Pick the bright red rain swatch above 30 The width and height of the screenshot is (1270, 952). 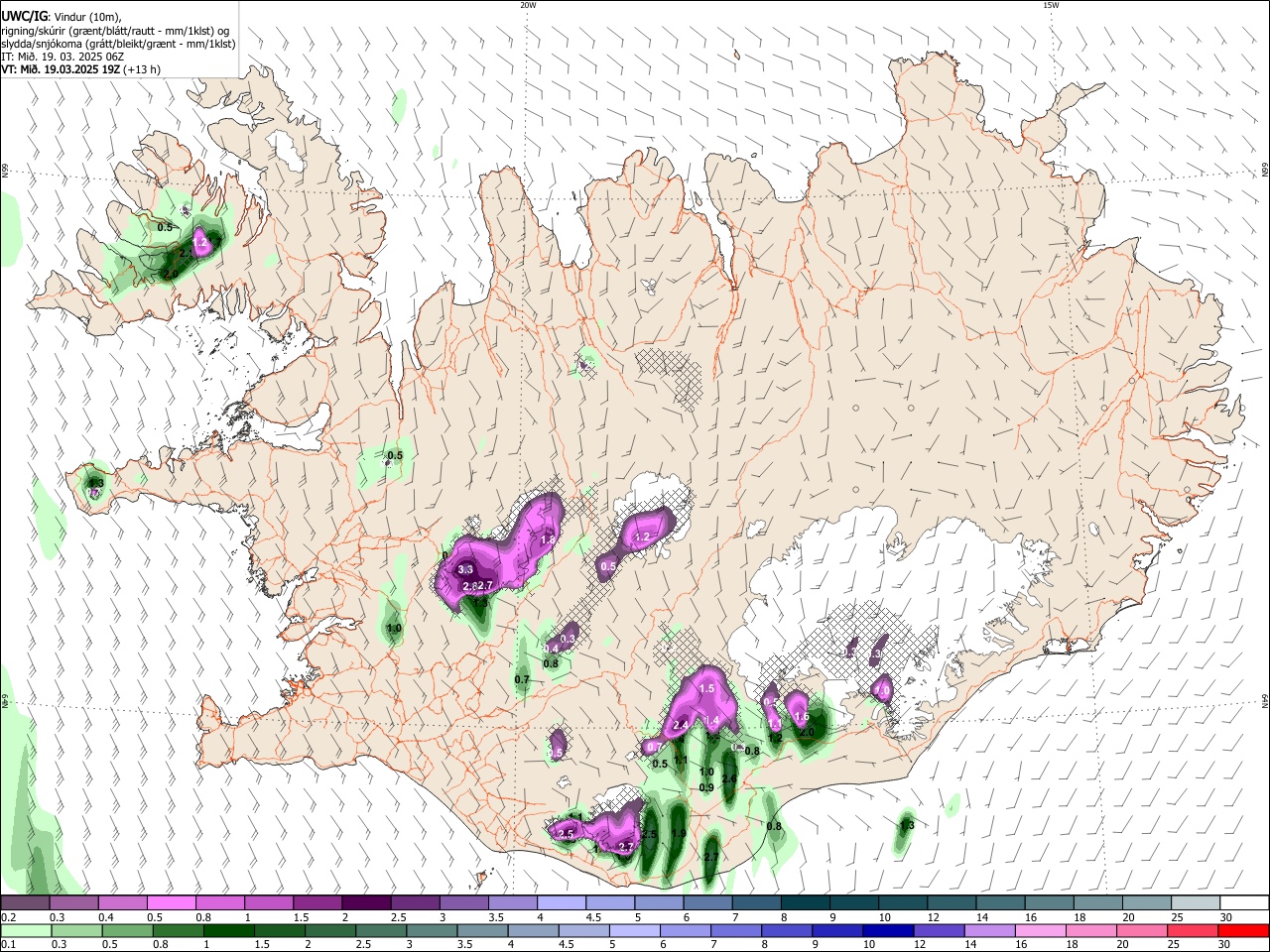click(1244, 930)
